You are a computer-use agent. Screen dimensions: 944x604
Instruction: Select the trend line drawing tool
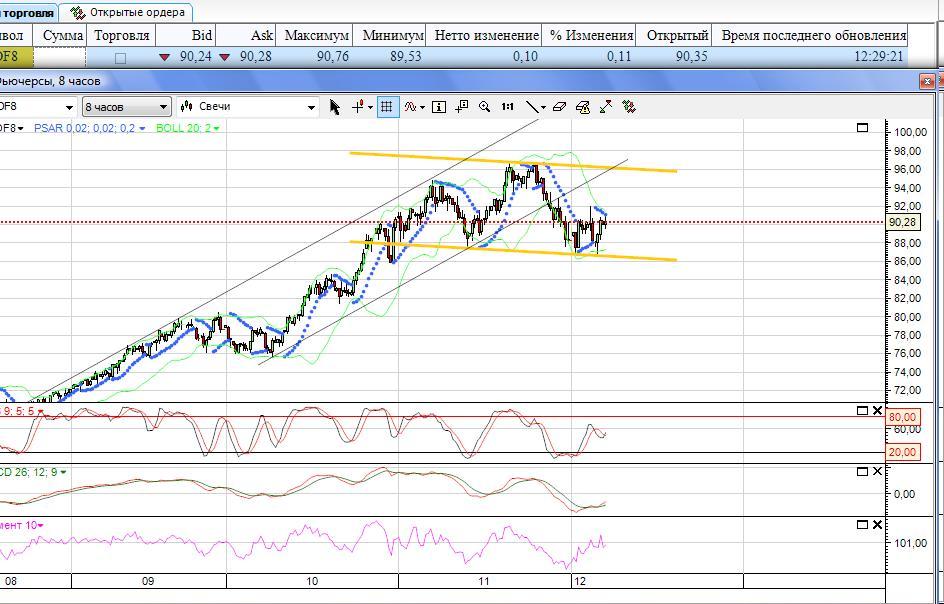pyautogui.click(x=532, y=107)
